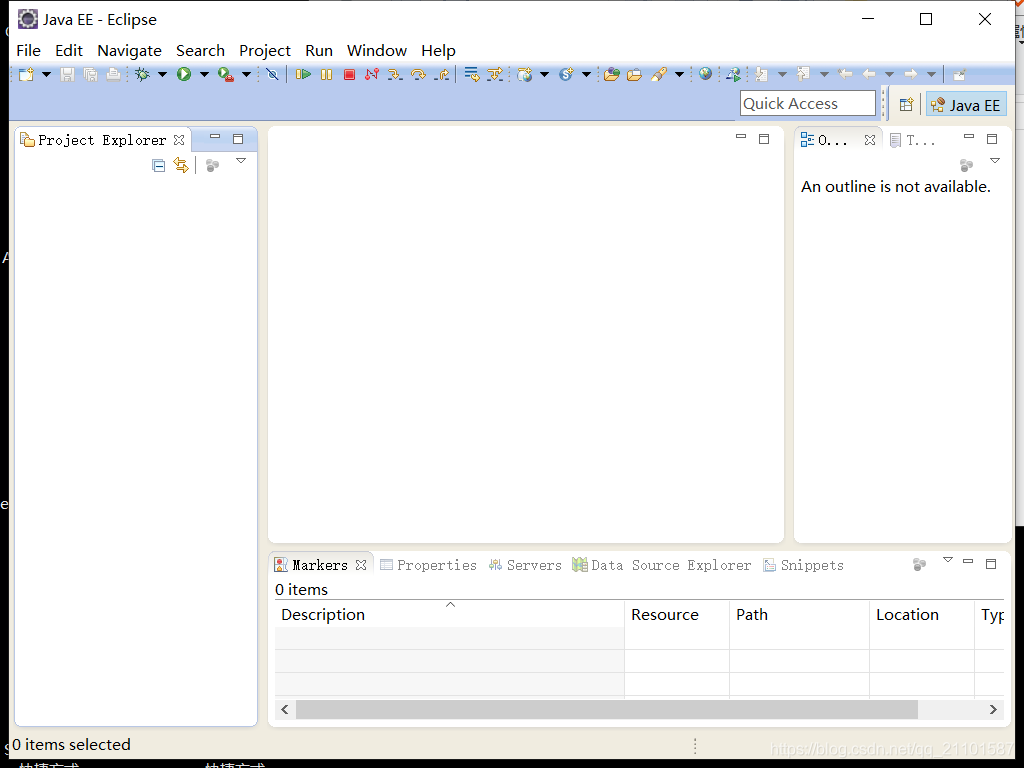Screen dimensions: 1024x768
Task: Launch Debug mode from the toolbar
Action: (x=143, y=74)
